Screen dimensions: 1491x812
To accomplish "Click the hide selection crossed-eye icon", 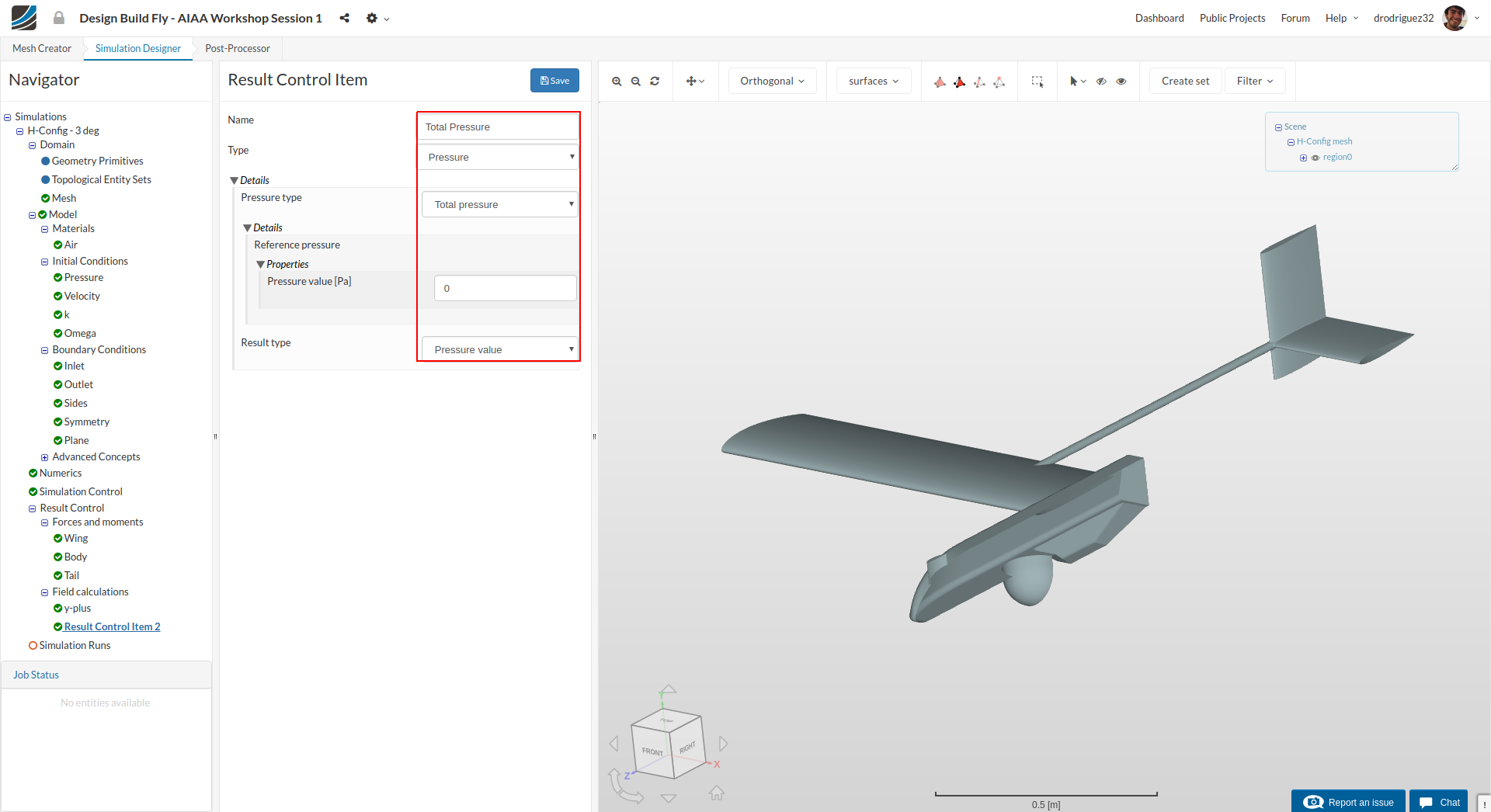I will click(1101, 82).
